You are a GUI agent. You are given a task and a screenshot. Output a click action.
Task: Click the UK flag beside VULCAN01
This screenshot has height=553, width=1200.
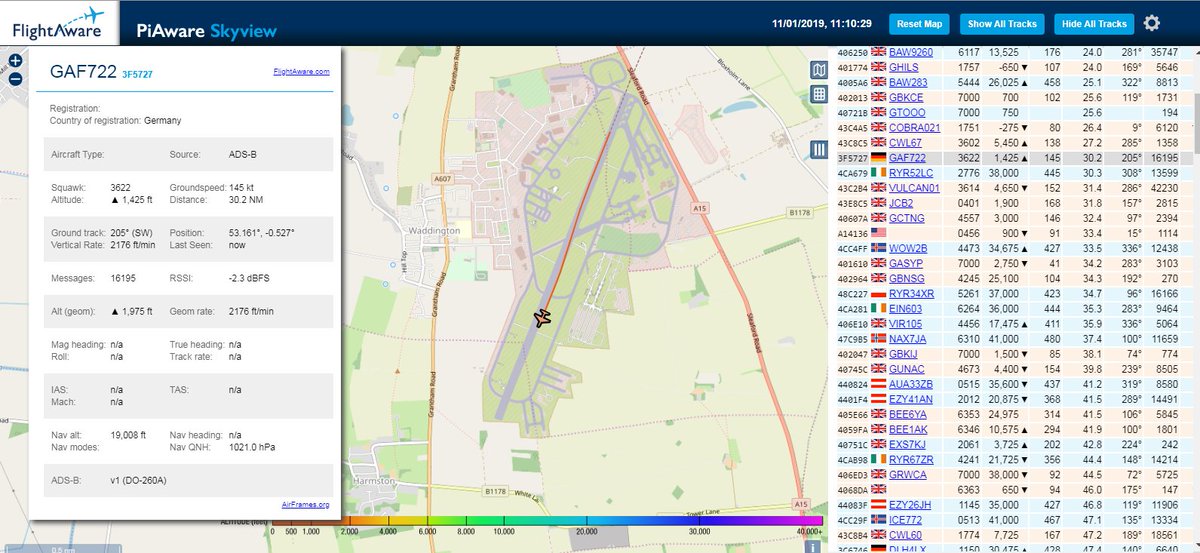(x=879, y=187)
